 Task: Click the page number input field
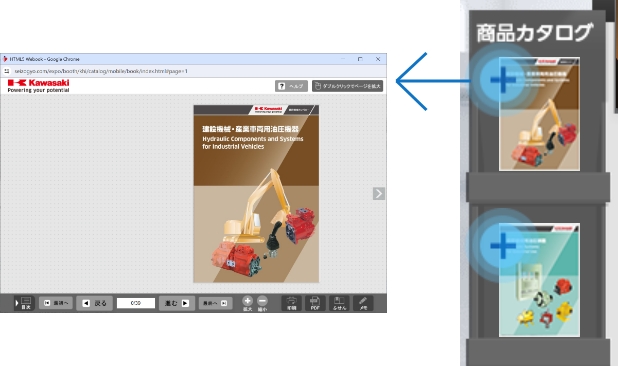pyautogui.click(x=136, y=303)
